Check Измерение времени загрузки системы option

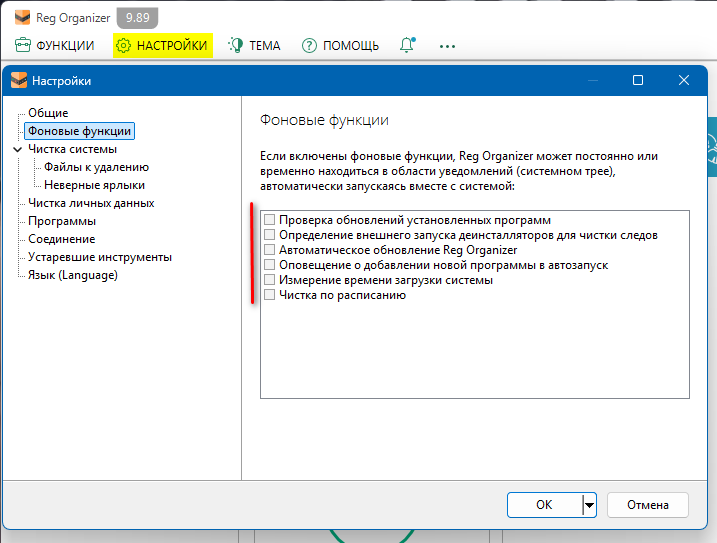point(269,280)
